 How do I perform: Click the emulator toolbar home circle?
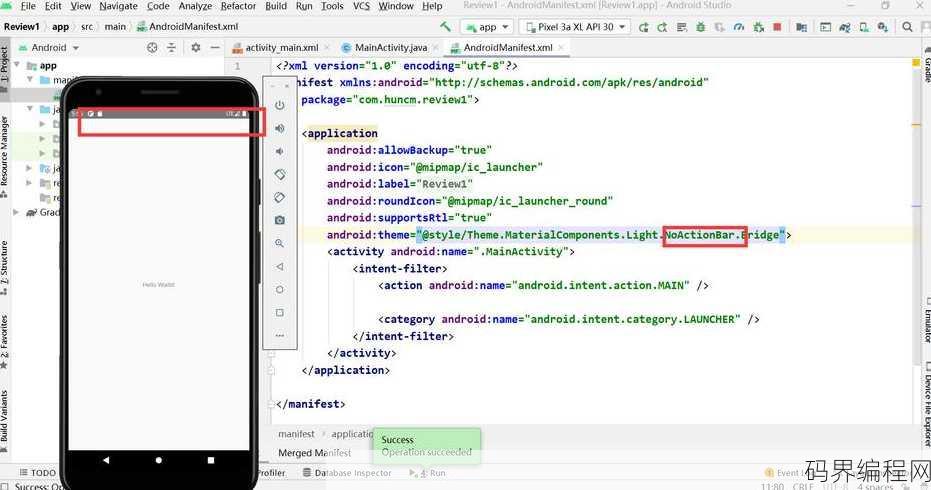tap(280, 290)
